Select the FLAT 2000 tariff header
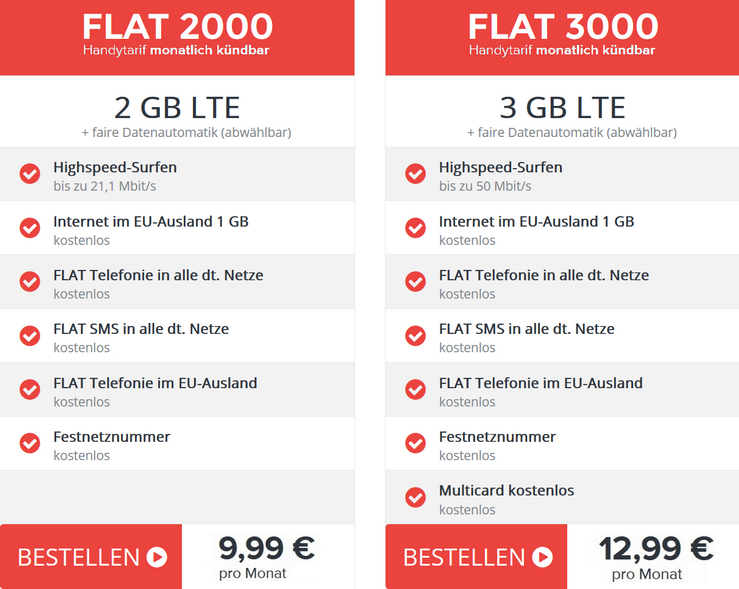The width and height of the screenshot is (739, 589). 177,34
